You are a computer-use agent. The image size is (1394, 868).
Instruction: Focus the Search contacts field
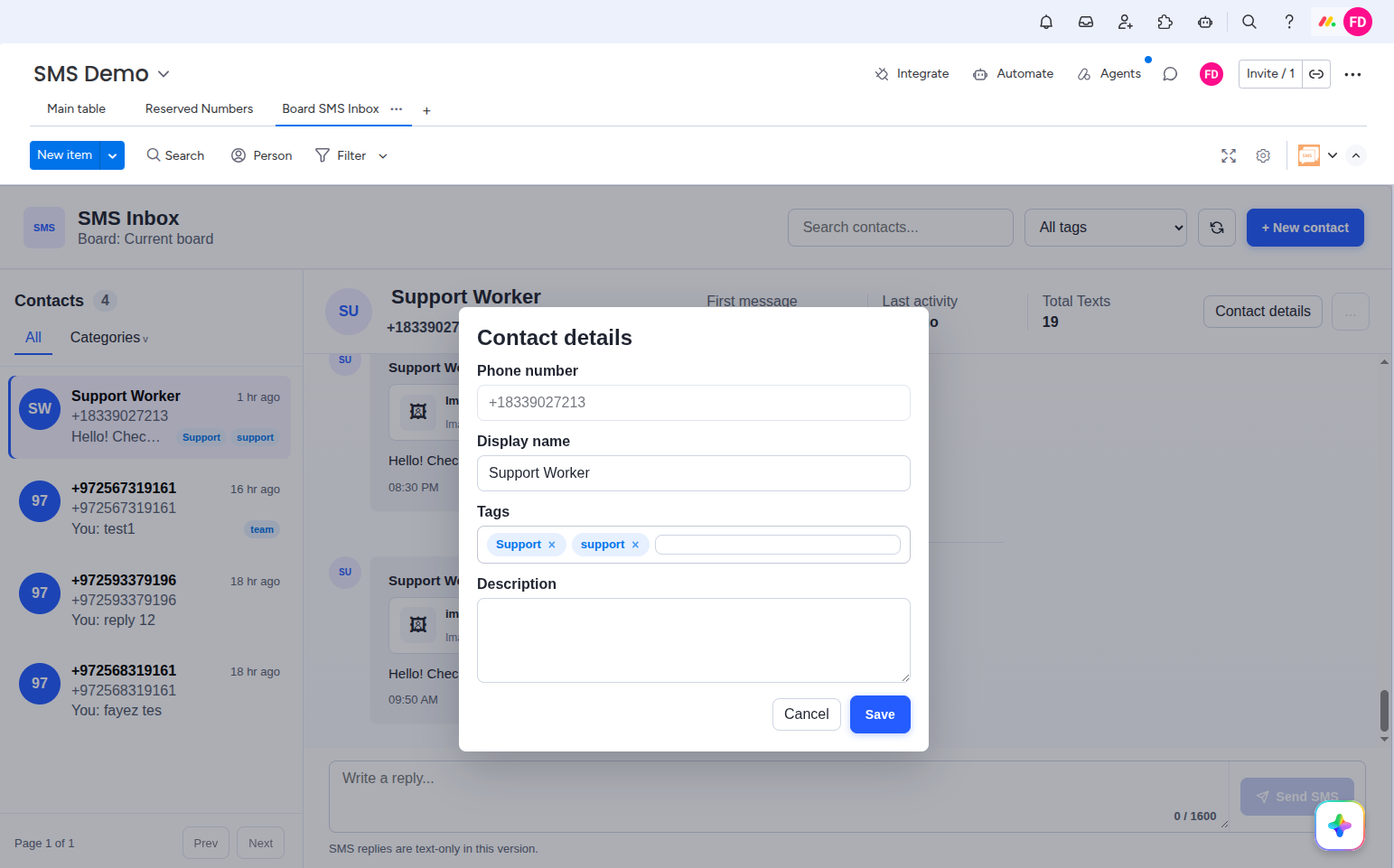901,228
